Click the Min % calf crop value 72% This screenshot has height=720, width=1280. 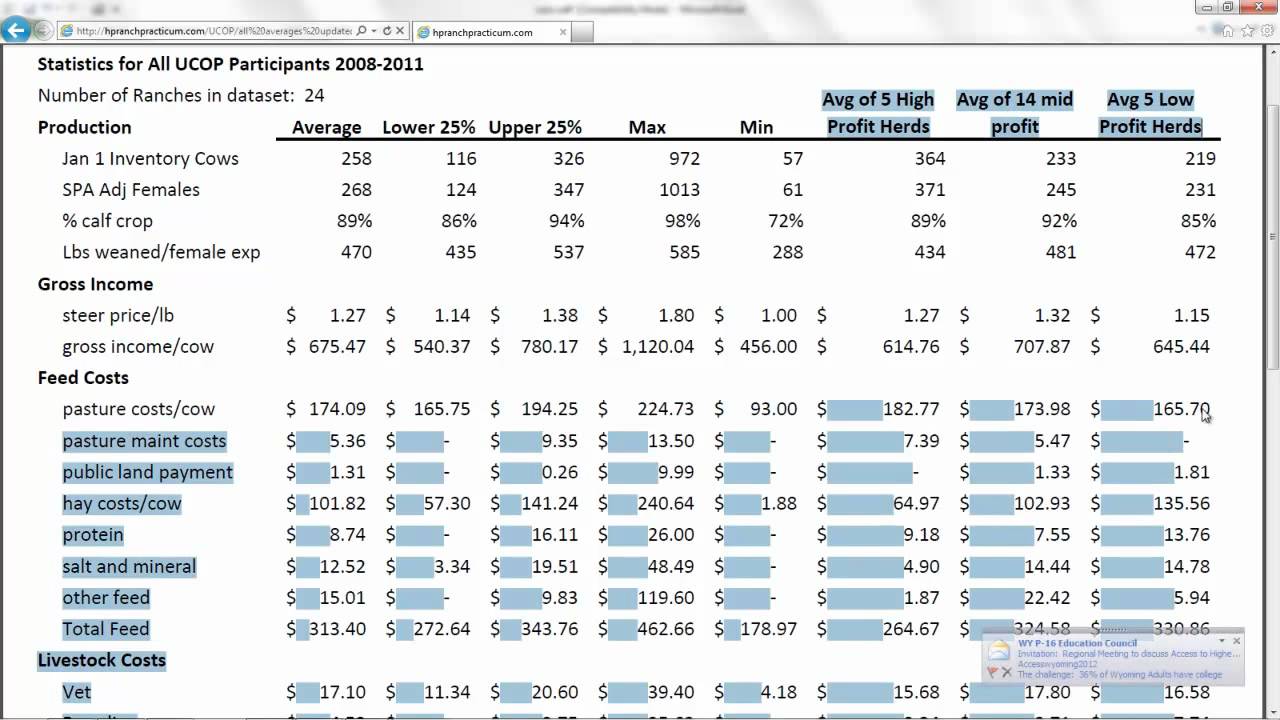pos(785,221)
